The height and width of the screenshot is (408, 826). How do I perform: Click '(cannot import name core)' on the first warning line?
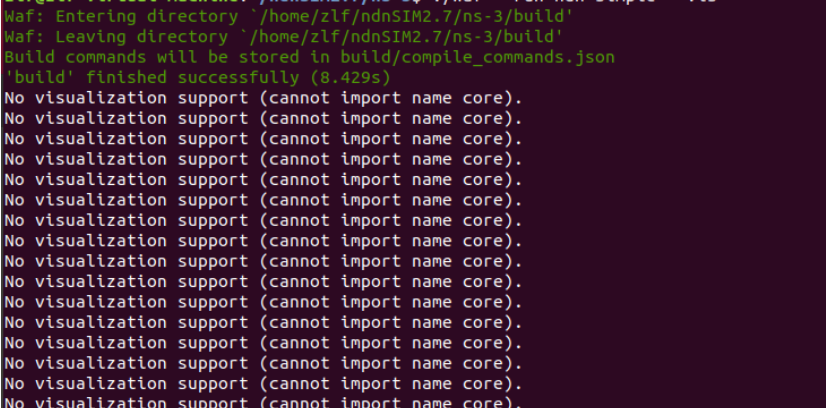tap(390, 98)
